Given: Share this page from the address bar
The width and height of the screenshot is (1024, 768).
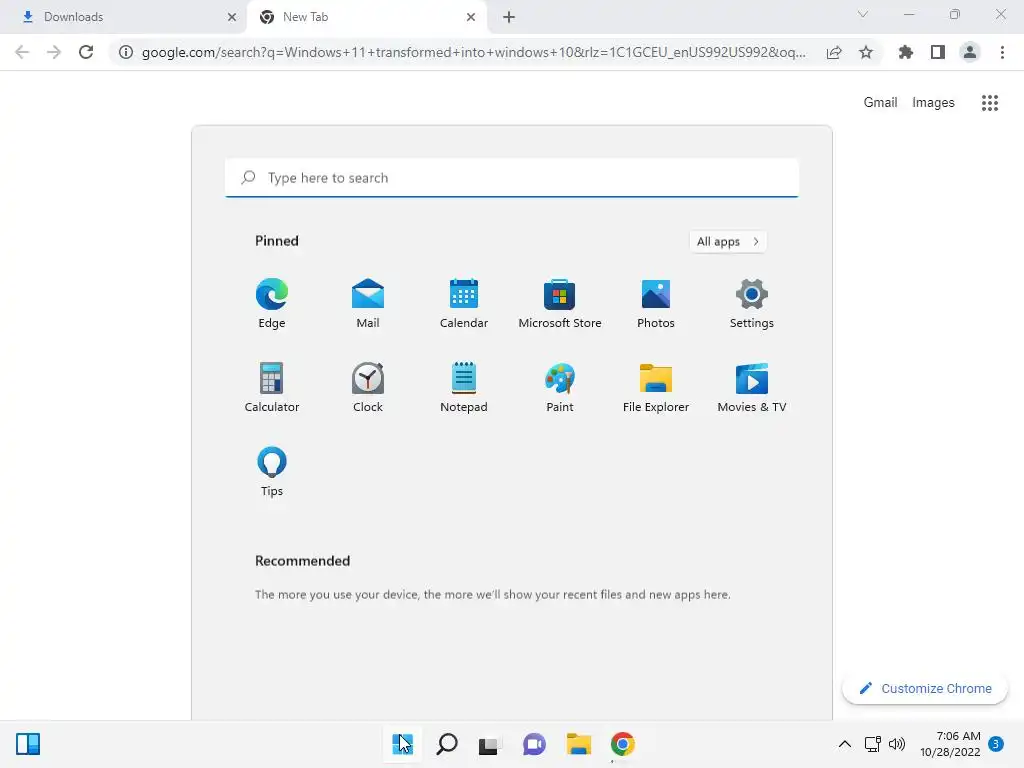Looking at the screenshot, I should tap(834, 52).
